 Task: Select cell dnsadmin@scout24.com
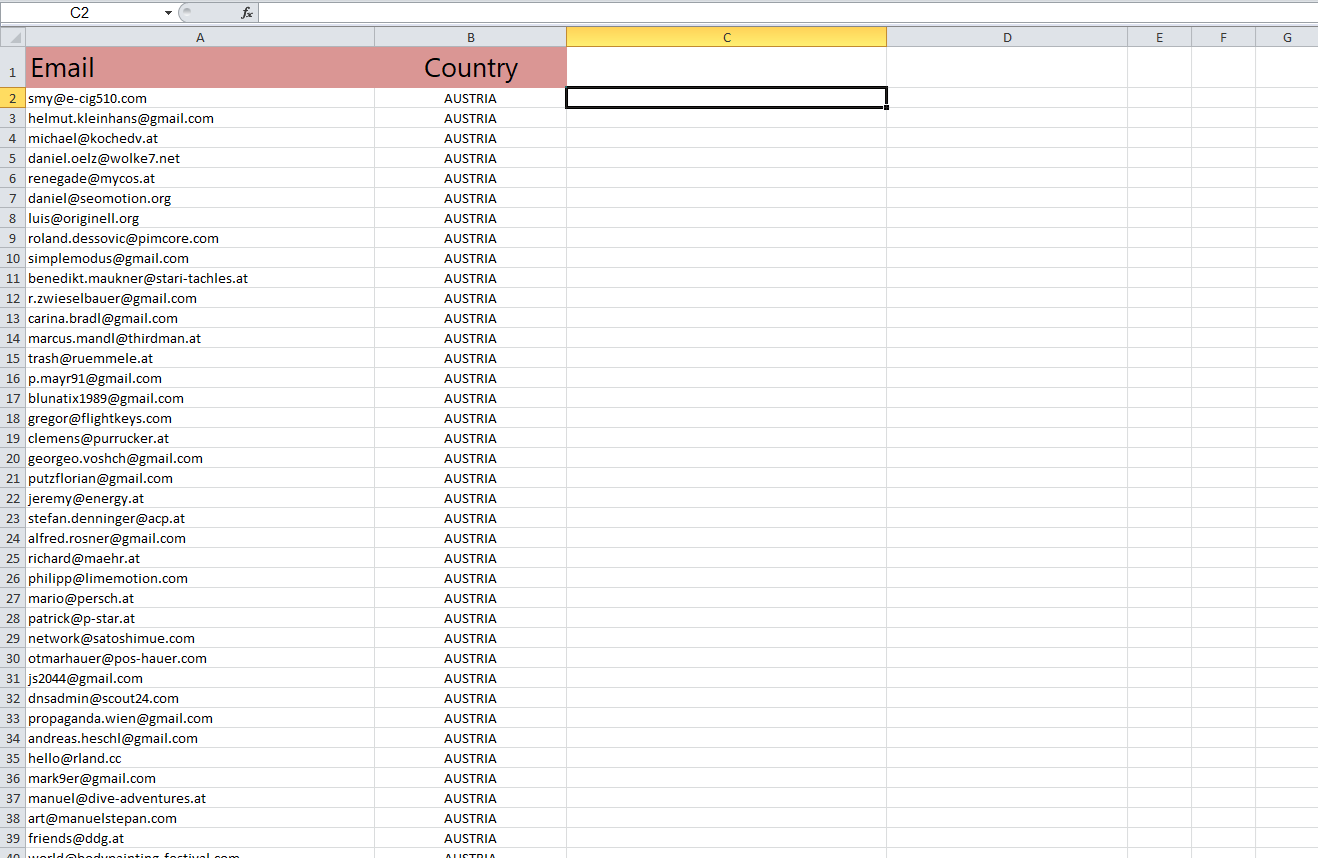coord(200,698)
